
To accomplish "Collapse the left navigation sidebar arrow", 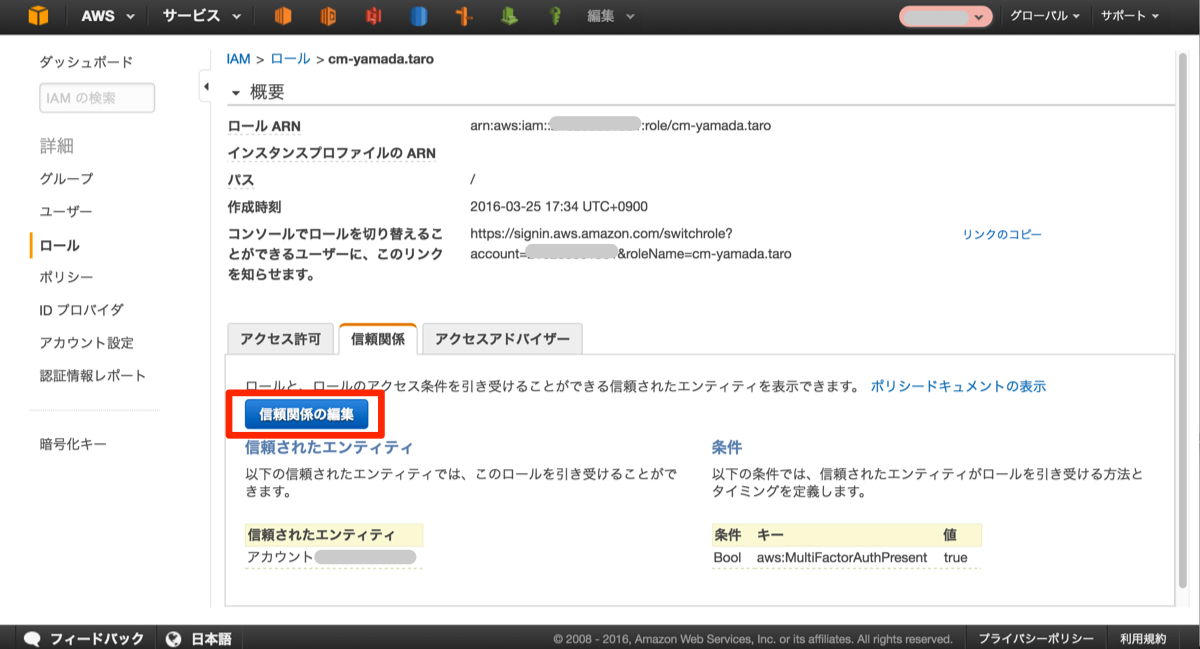I will coord(206,87).
